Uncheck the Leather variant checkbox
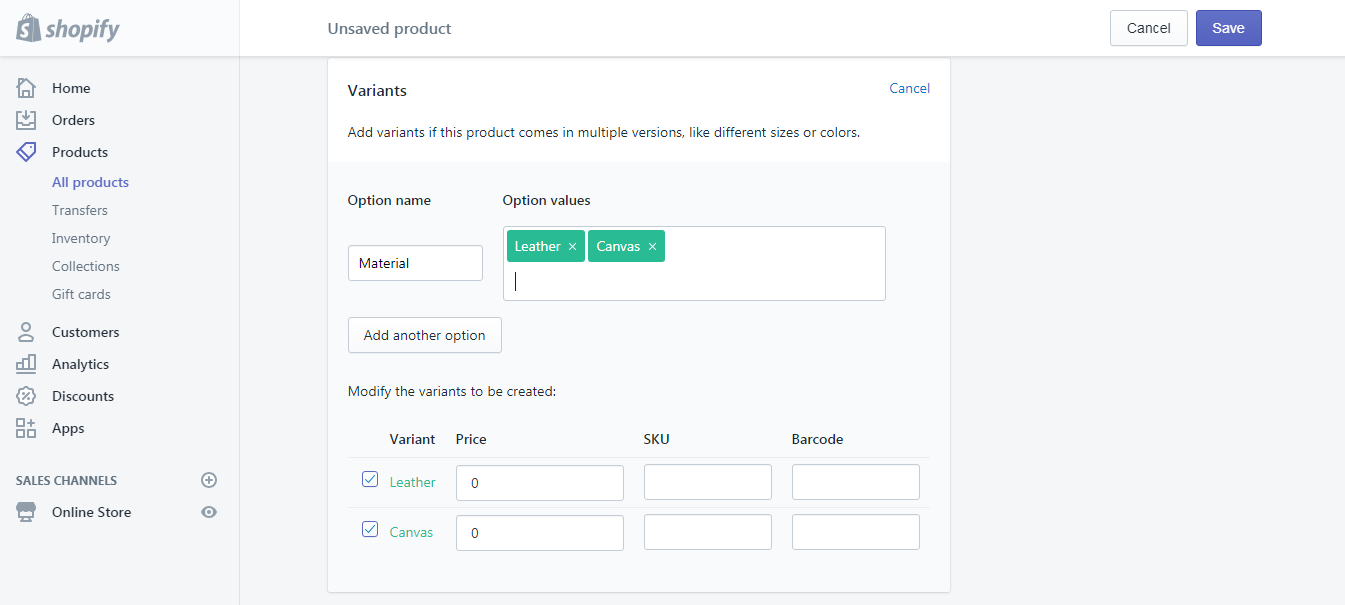 370,479
